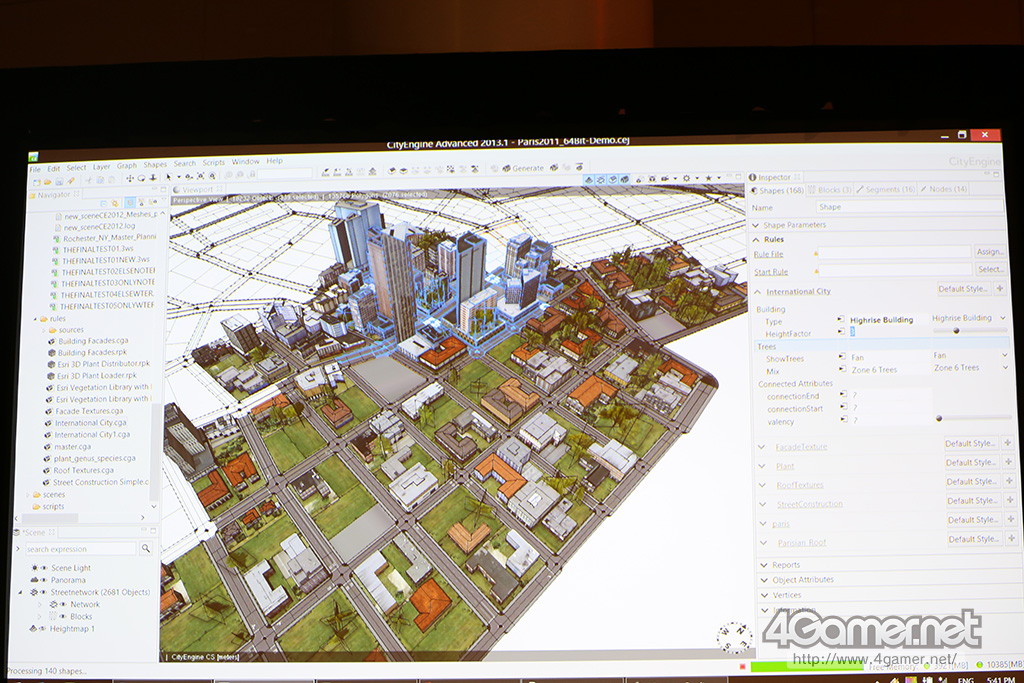Adjust the HeightFactor slider
Screen dimensions: 1024x683
pos(956,330)
